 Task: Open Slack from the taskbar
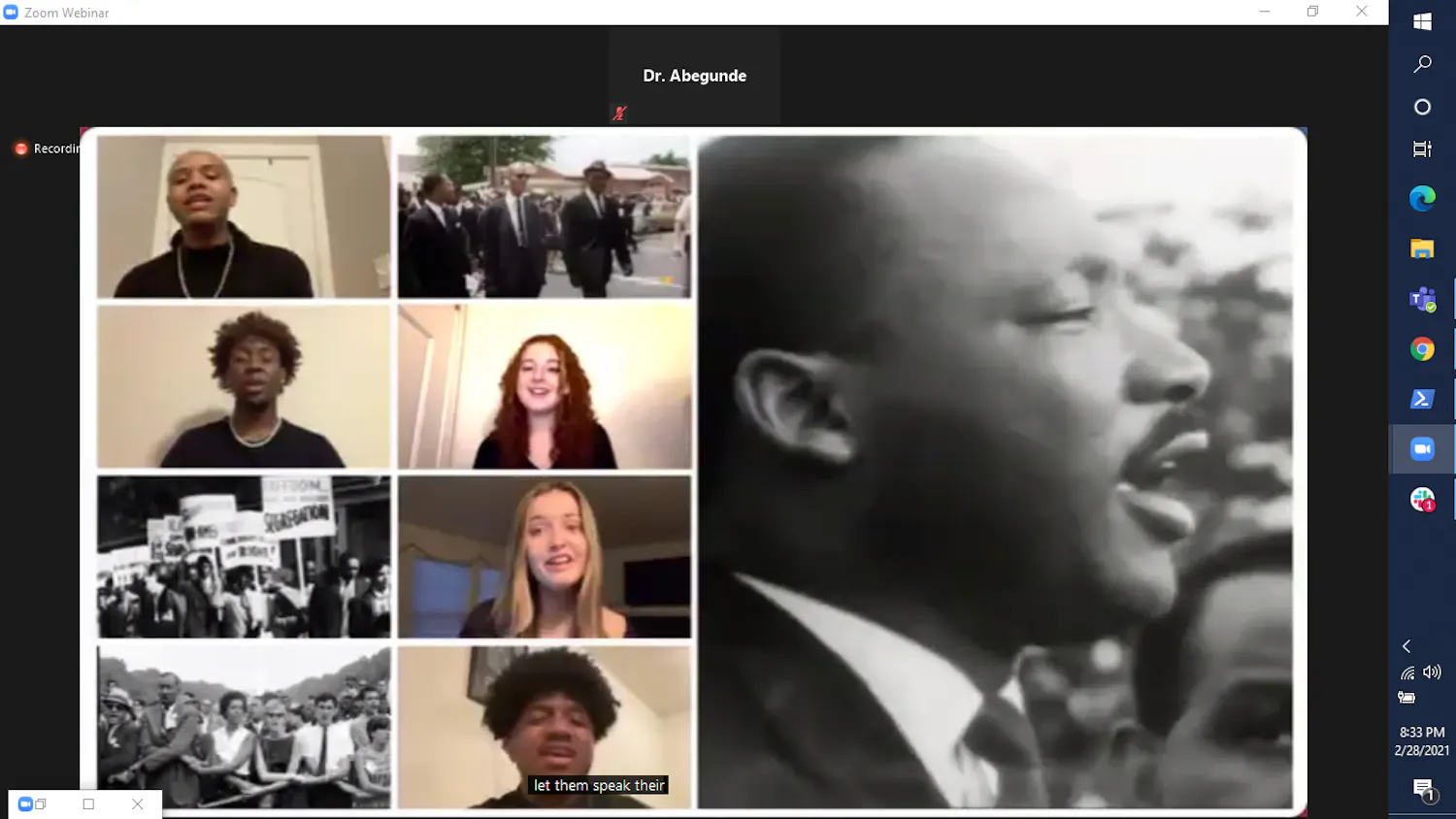pyautogui.click(x=1422, y=500)
